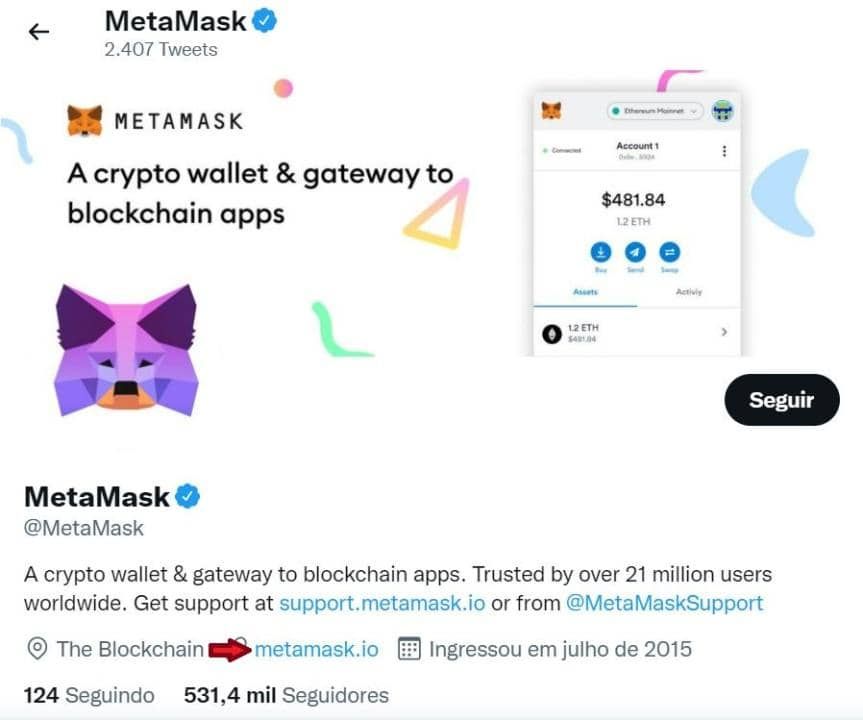Expand the 1.2 ETH asset row chevron
This screenshot has height=720, width=863.
726,332
